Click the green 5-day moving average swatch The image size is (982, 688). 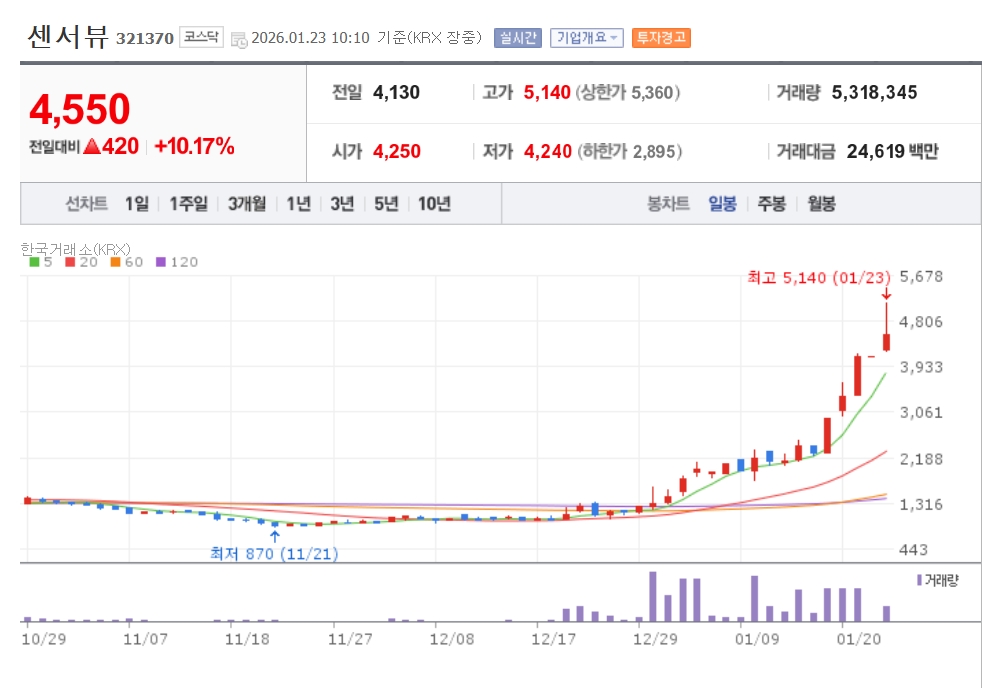[x=35, y=262]
